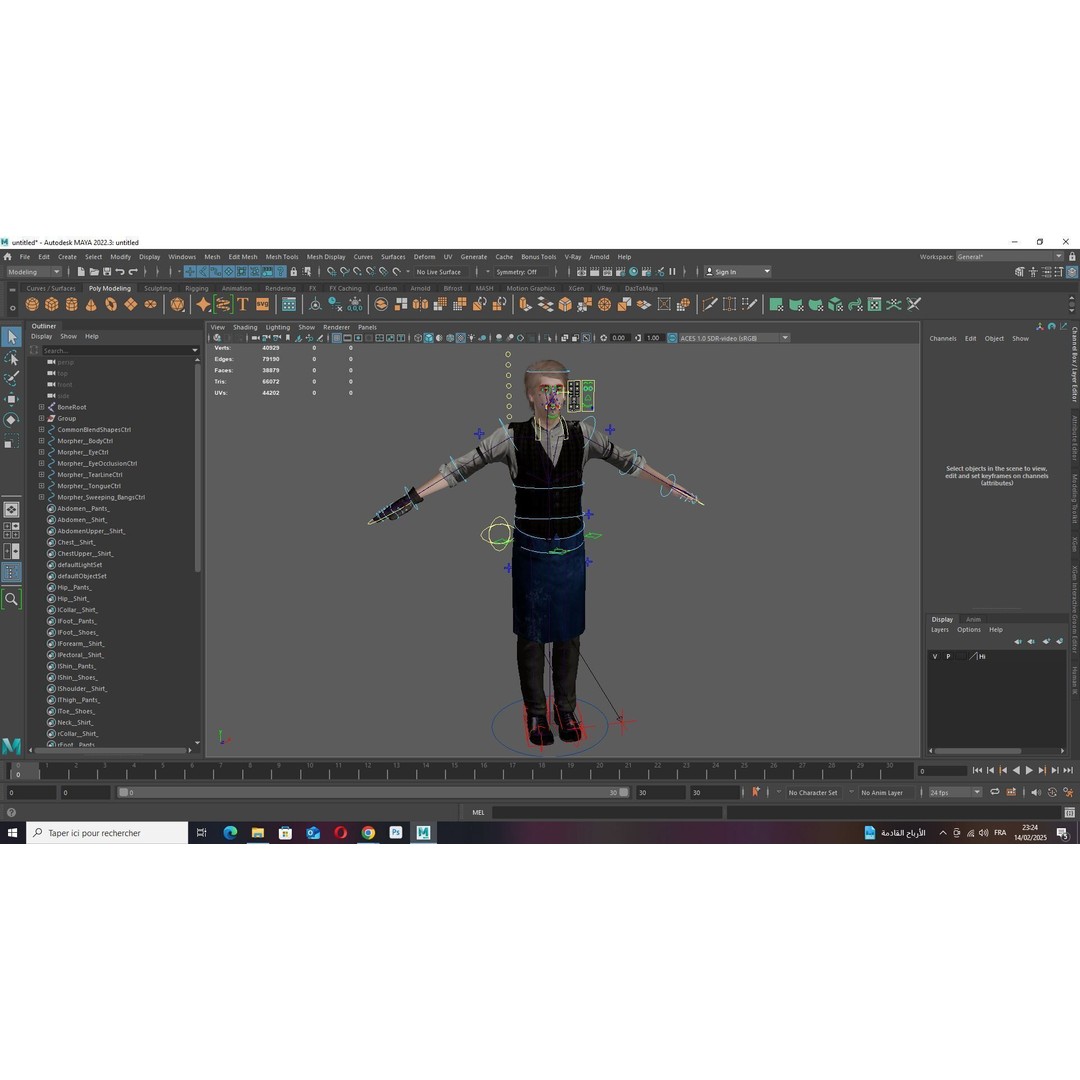Click the Multi-Cut knife shelf icon
Screen dimensions: 1080x1080
[709, 304]
